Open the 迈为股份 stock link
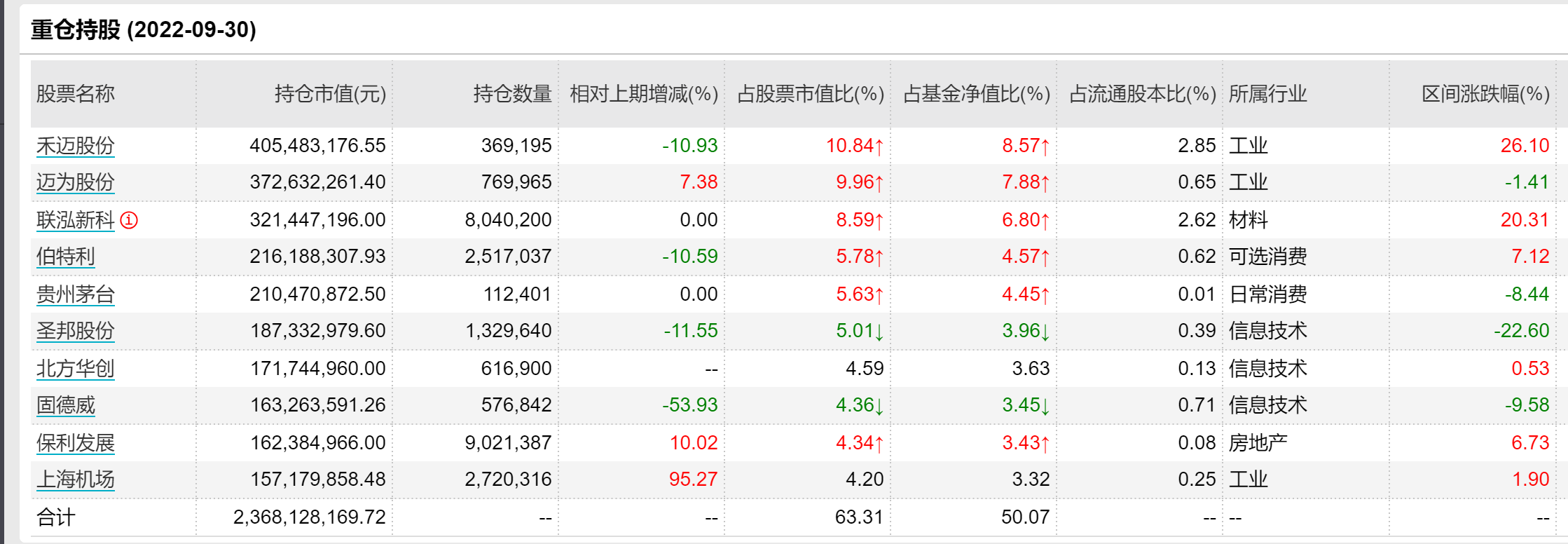Image resolution: width=1568 pixels, height=544 pixels. [x=75, y=182]
